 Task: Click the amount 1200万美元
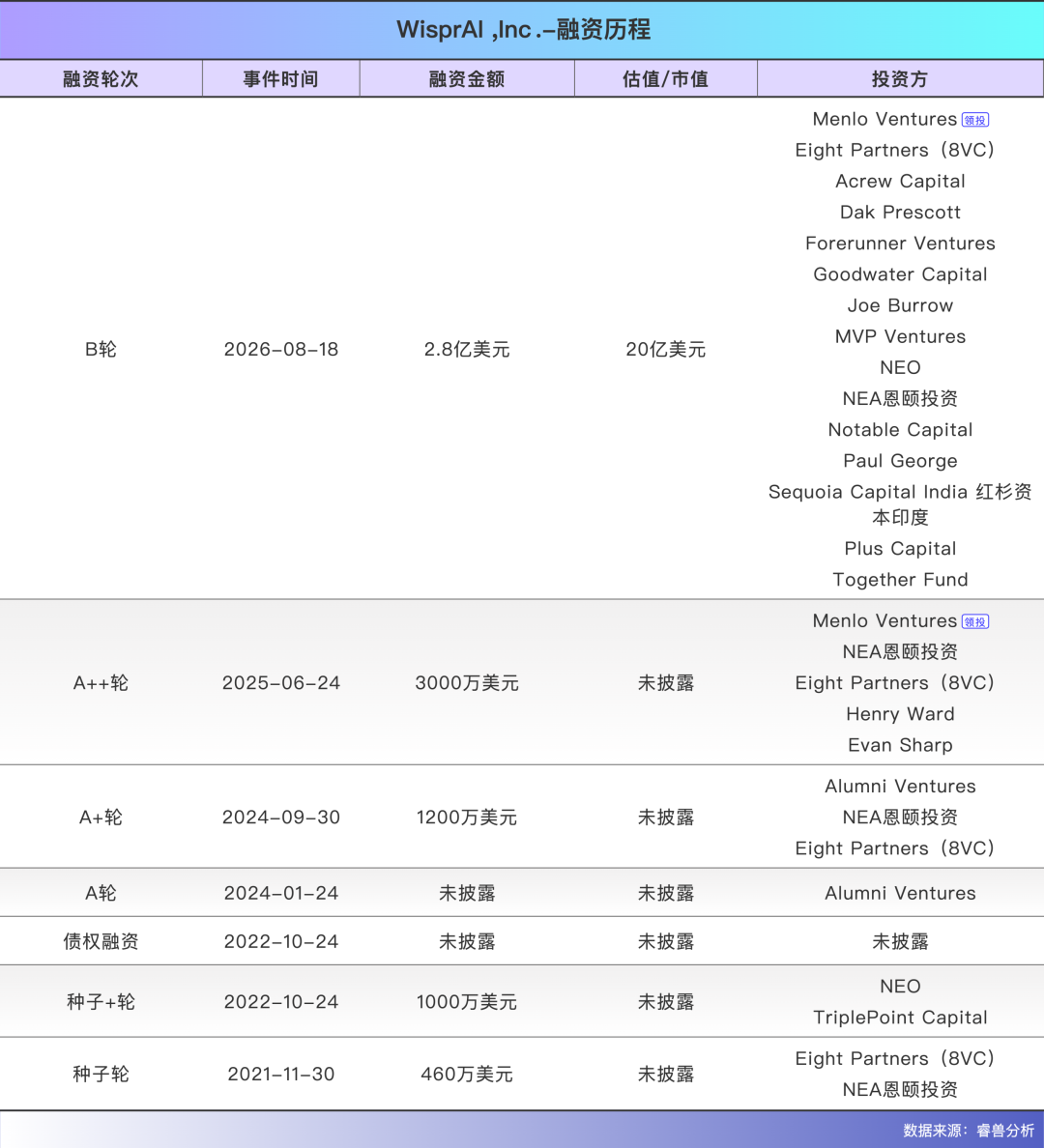point(467,818)
